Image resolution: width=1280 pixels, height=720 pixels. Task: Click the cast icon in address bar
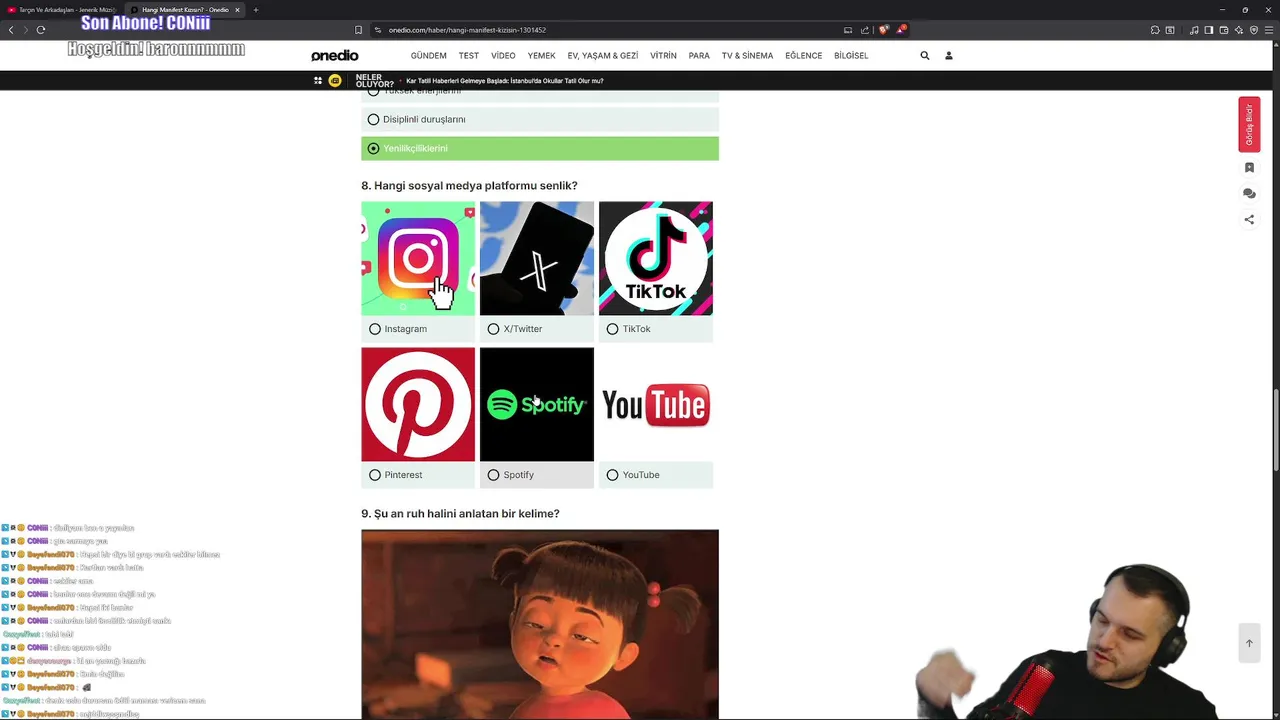click(848, 30)
